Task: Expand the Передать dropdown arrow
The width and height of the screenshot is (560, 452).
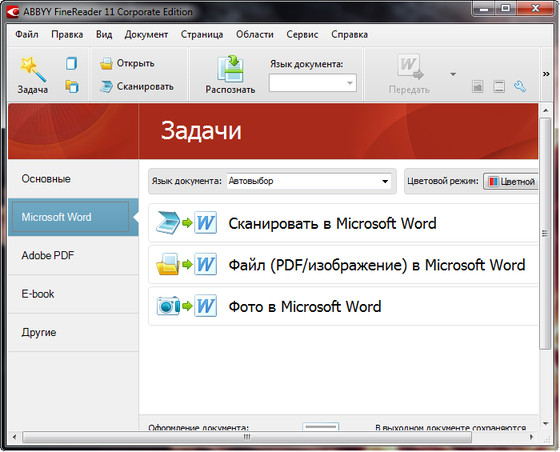Action: click(x=453, y=74)
